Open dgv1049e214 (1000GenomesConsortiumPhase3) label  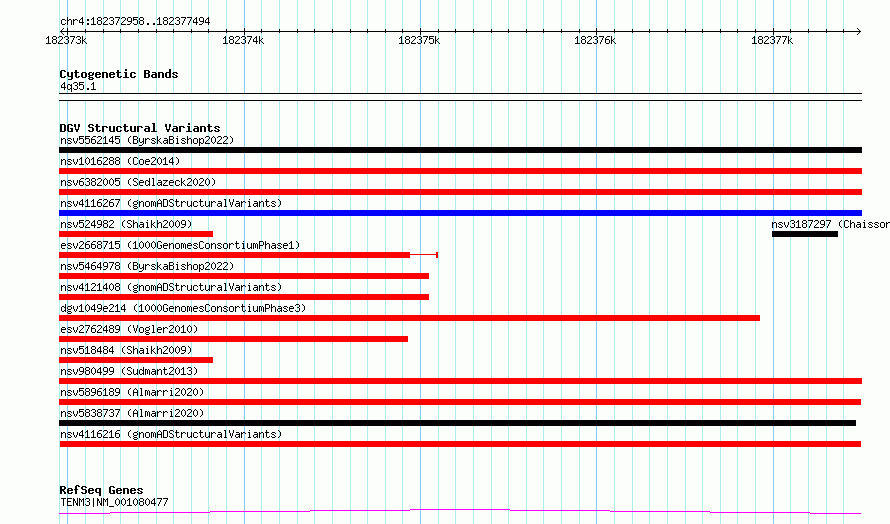[183, 308]
